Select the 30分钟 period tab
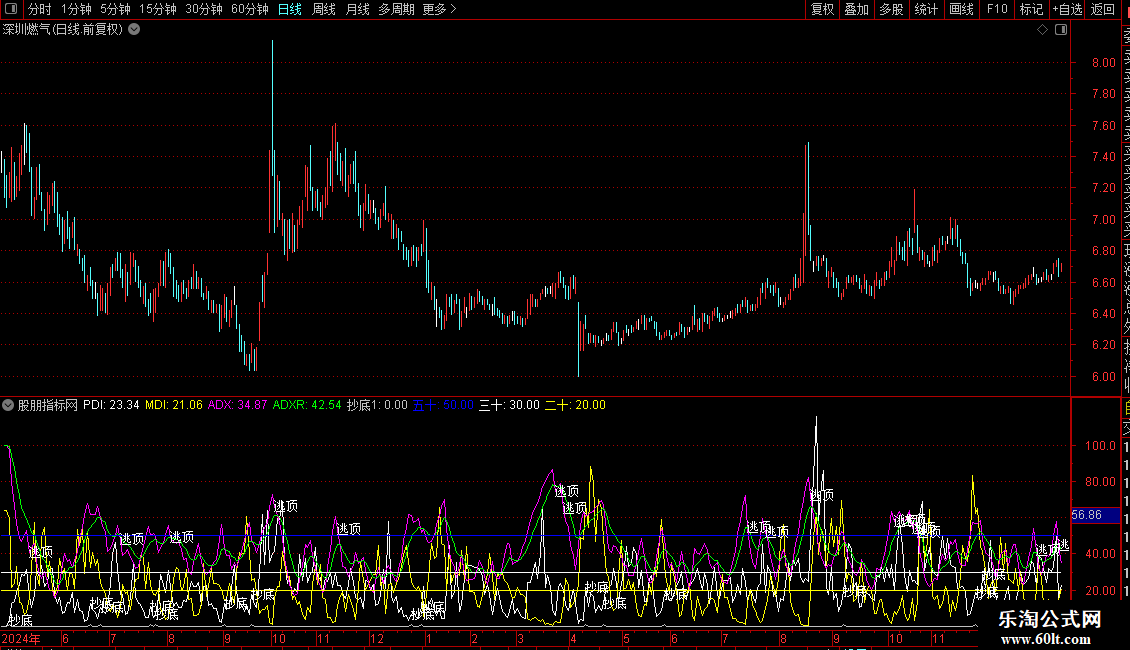 click(x=204, y=9)
